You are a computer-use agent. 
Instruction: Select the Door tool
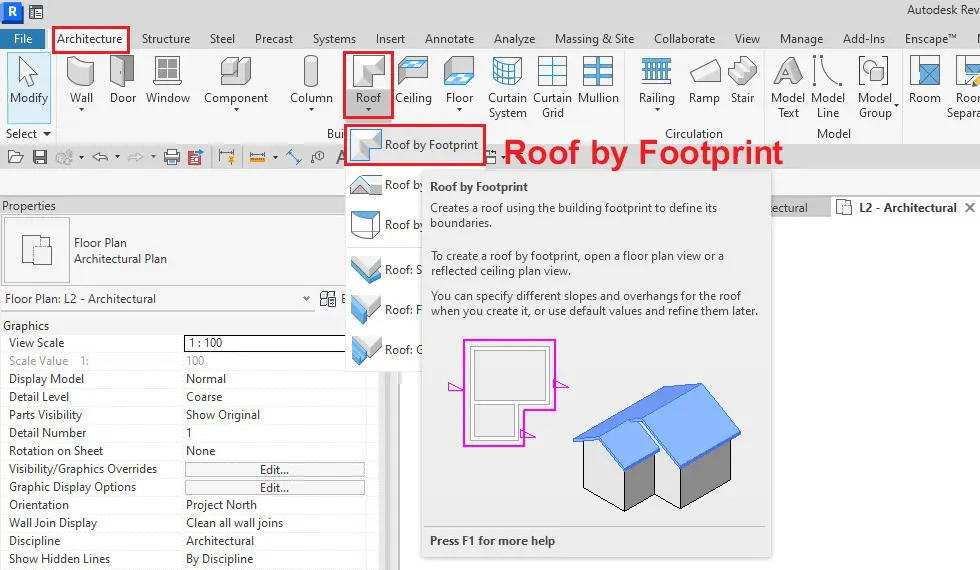tap(122, 79)
